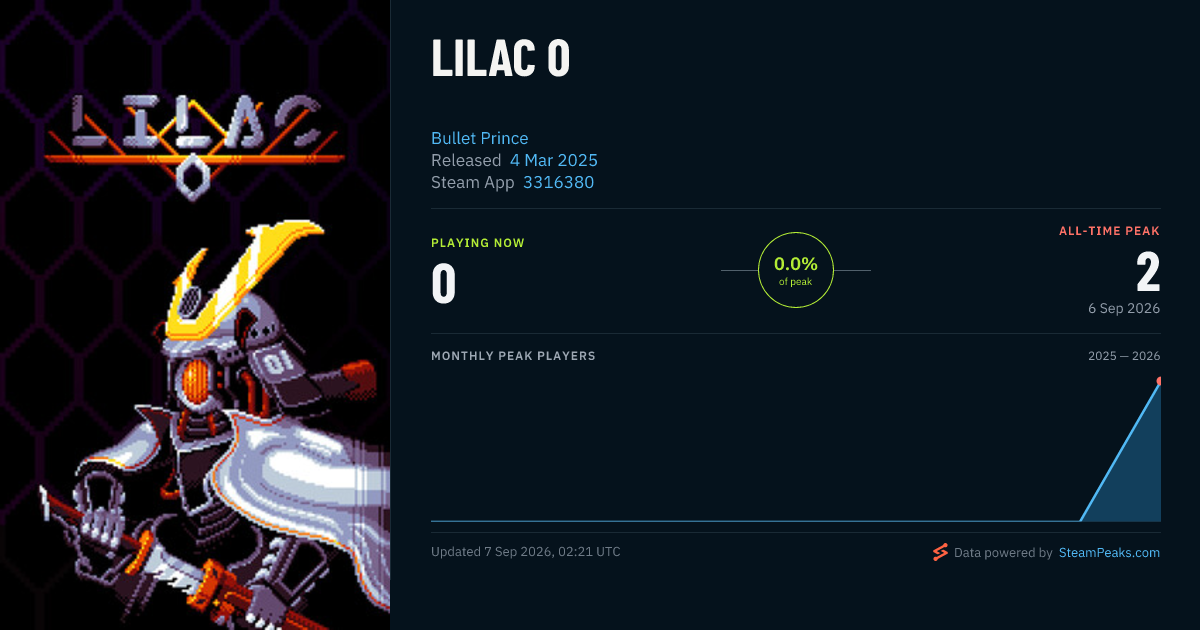This screenshot has width=1200, height=630.
Task: Open the SteamPeaks.com link
Action: [x=1109, y=552]
